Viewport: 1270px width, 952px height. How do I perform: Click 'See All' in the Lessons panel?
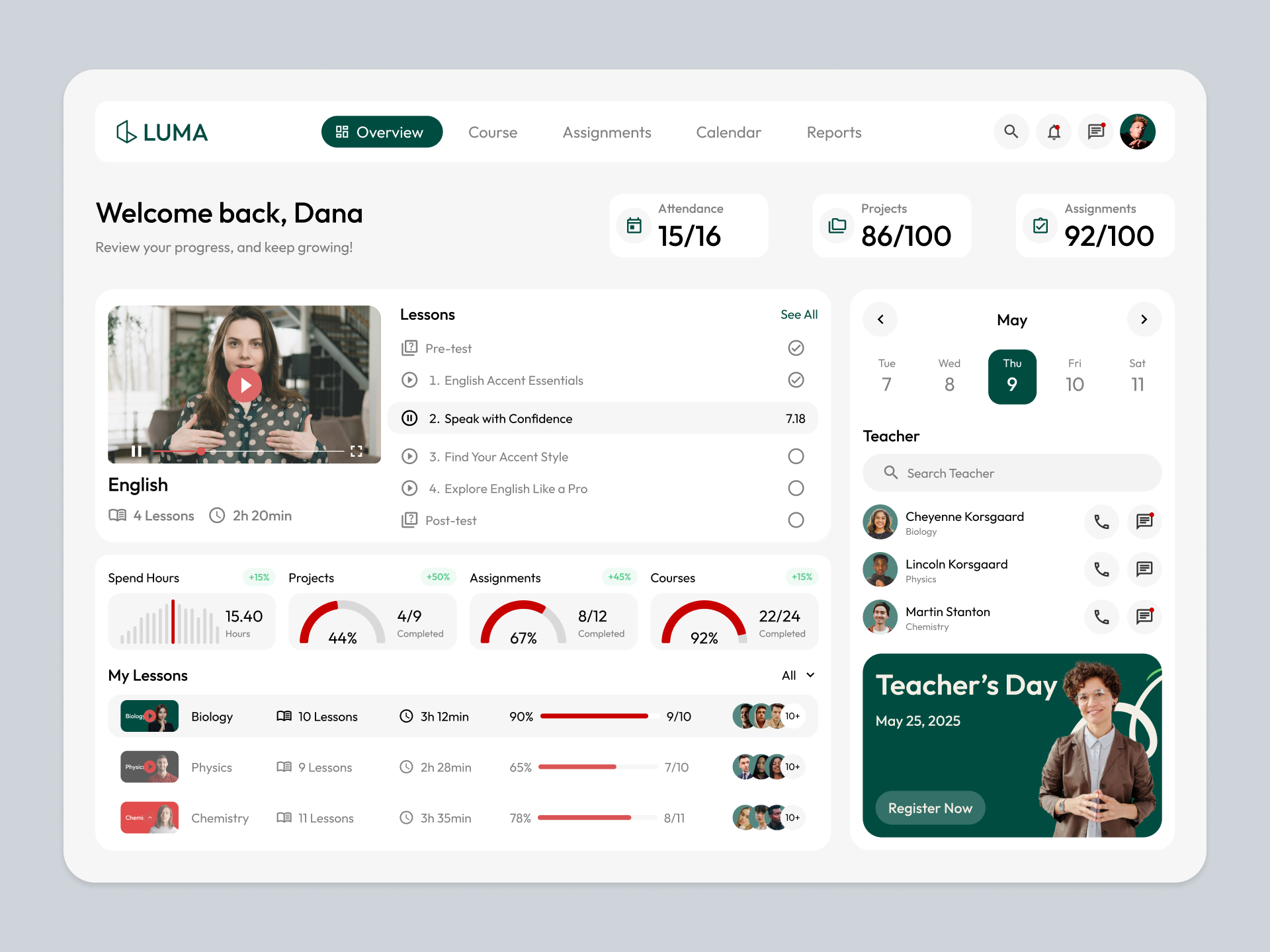pyautogui.click(x=798, y=315)
